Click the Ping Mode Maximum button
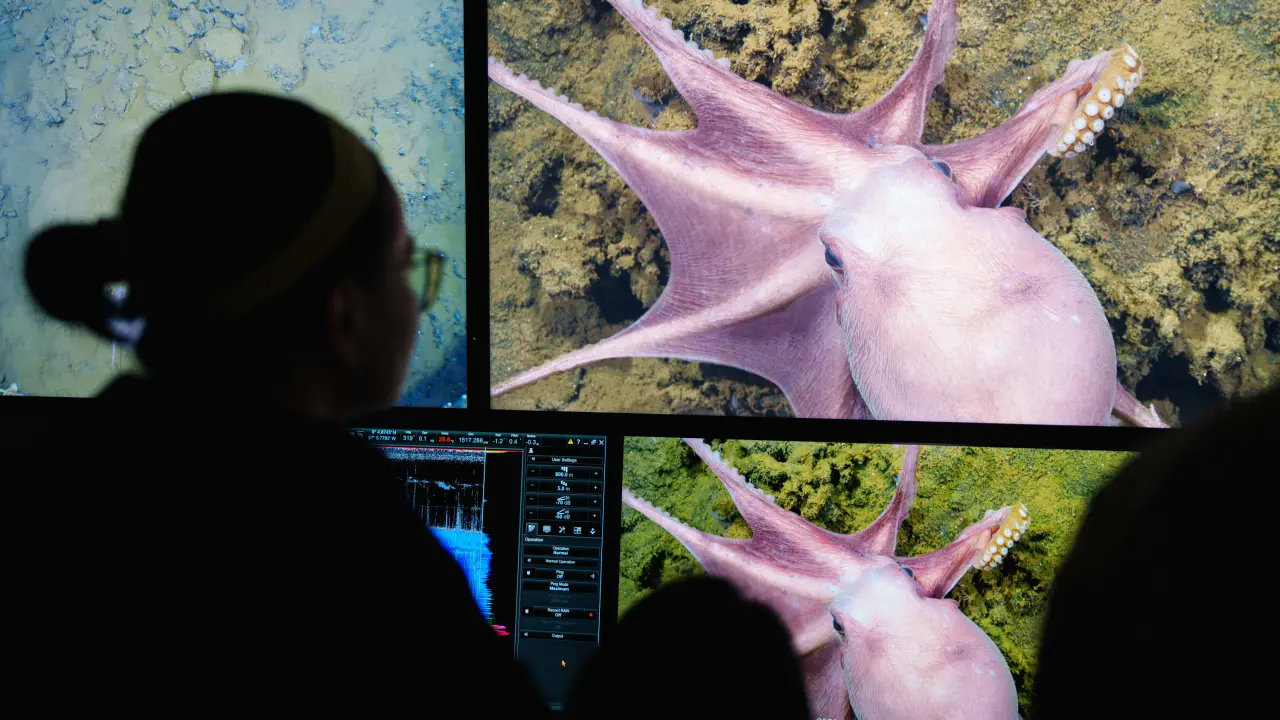Viewport: 1280px width, 720px height. pyautogui.click(x=560, y=588)
